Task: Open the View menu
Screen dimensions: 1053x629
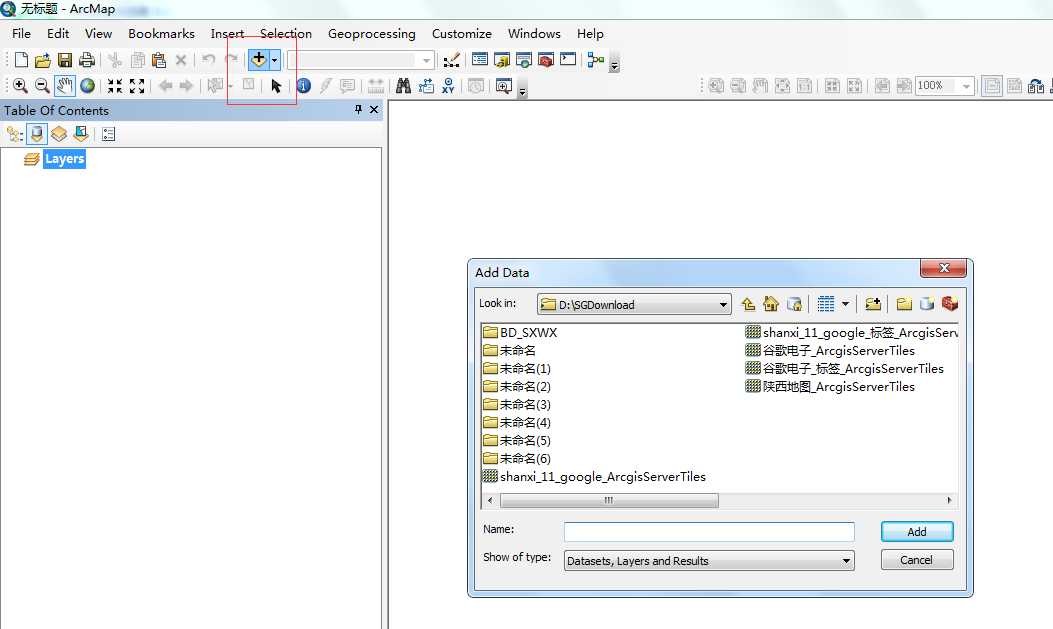Action: click(x=98, y=34)
